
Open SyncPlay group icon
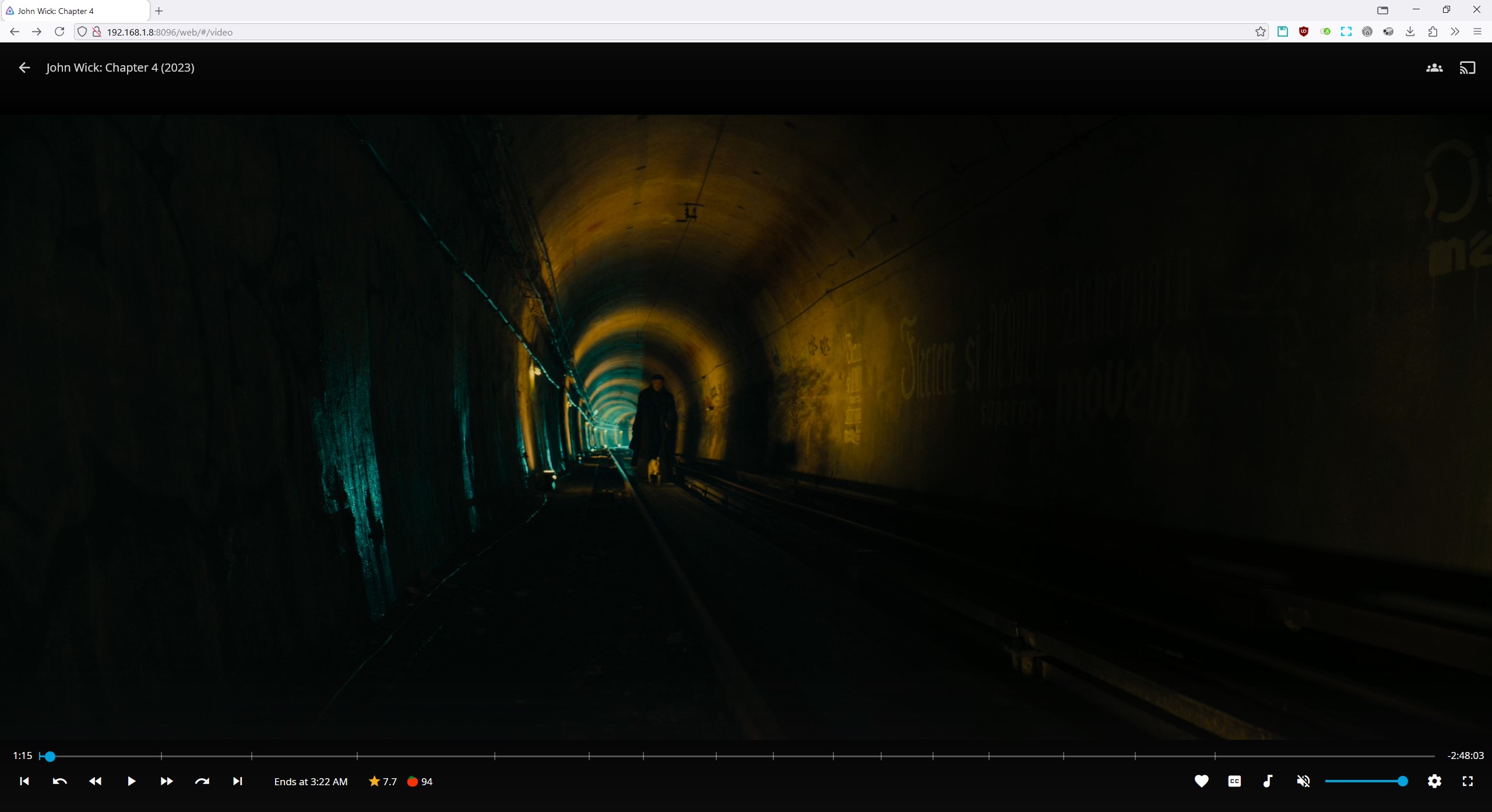1434,68
